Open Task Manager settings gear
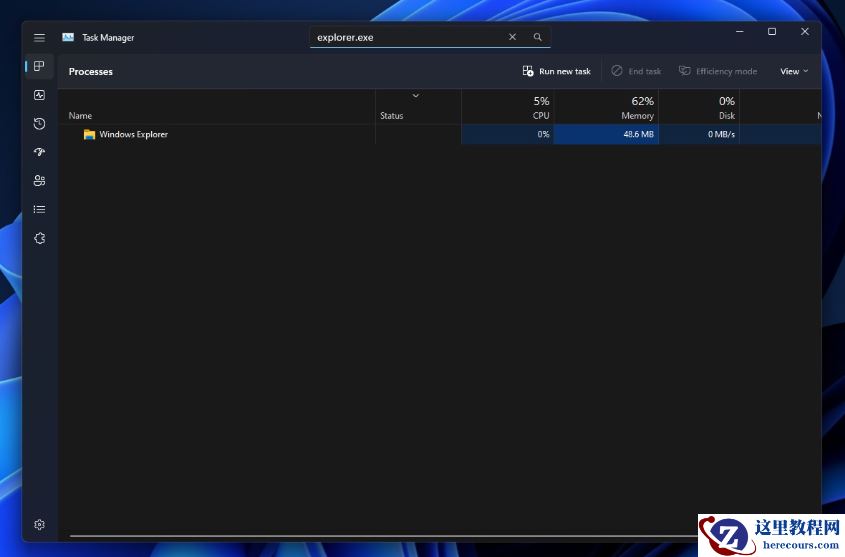Screen dimensions: 845x557 point(39,524)
